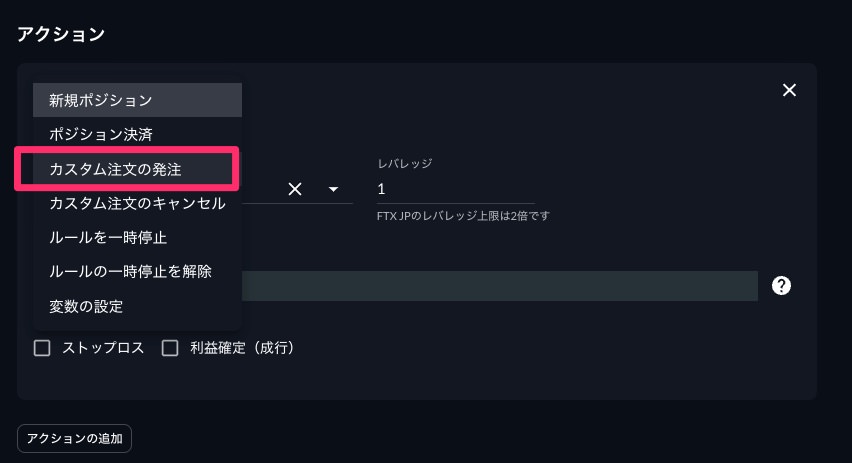Image resolution: width=852 pixels, height=463 pixels.
Task: Click the FTX JP leverage limit hint text
Action: point(463,216)
